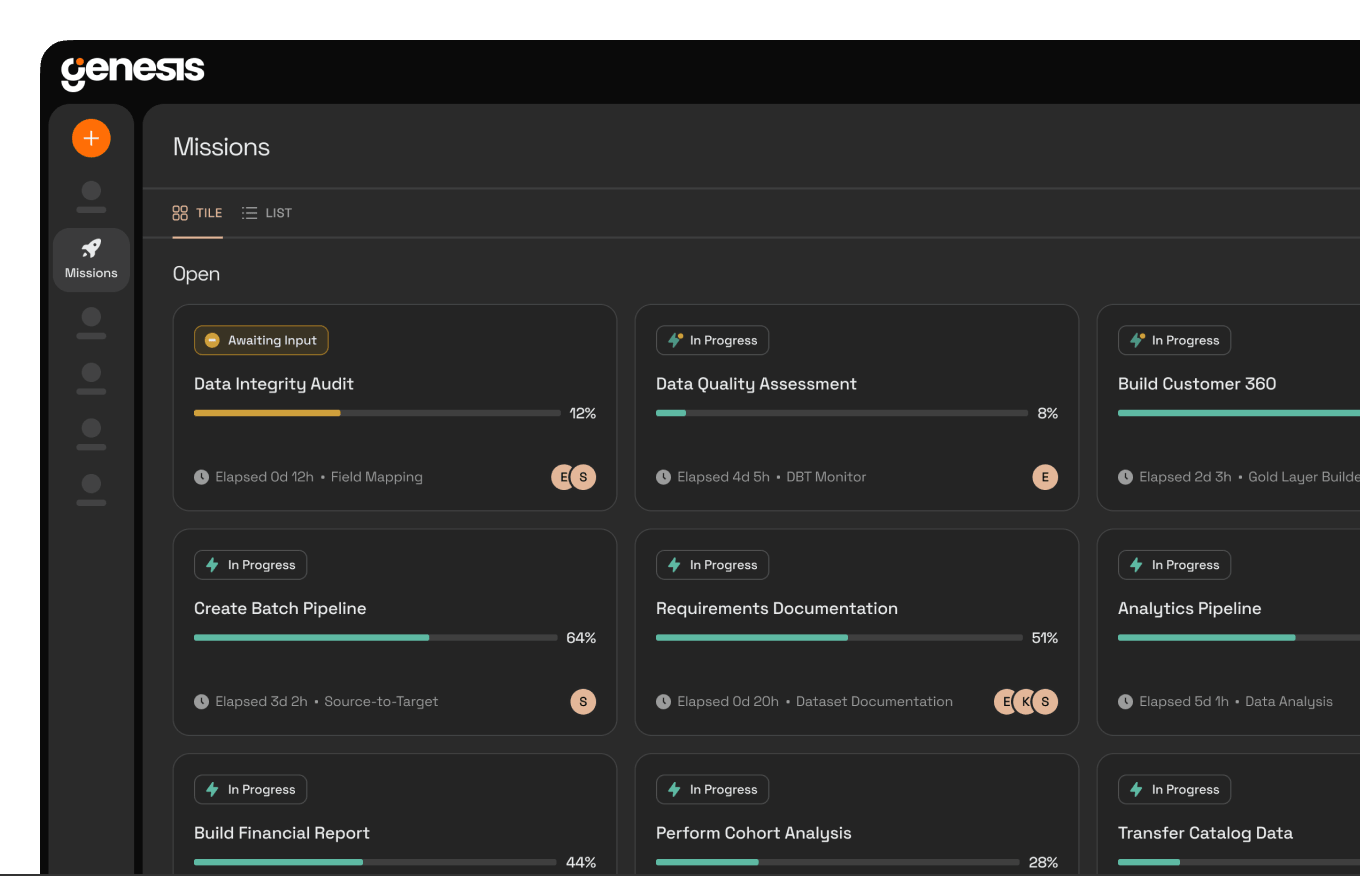Click In Progress badge on Build Customer 360

point(1174,340)
